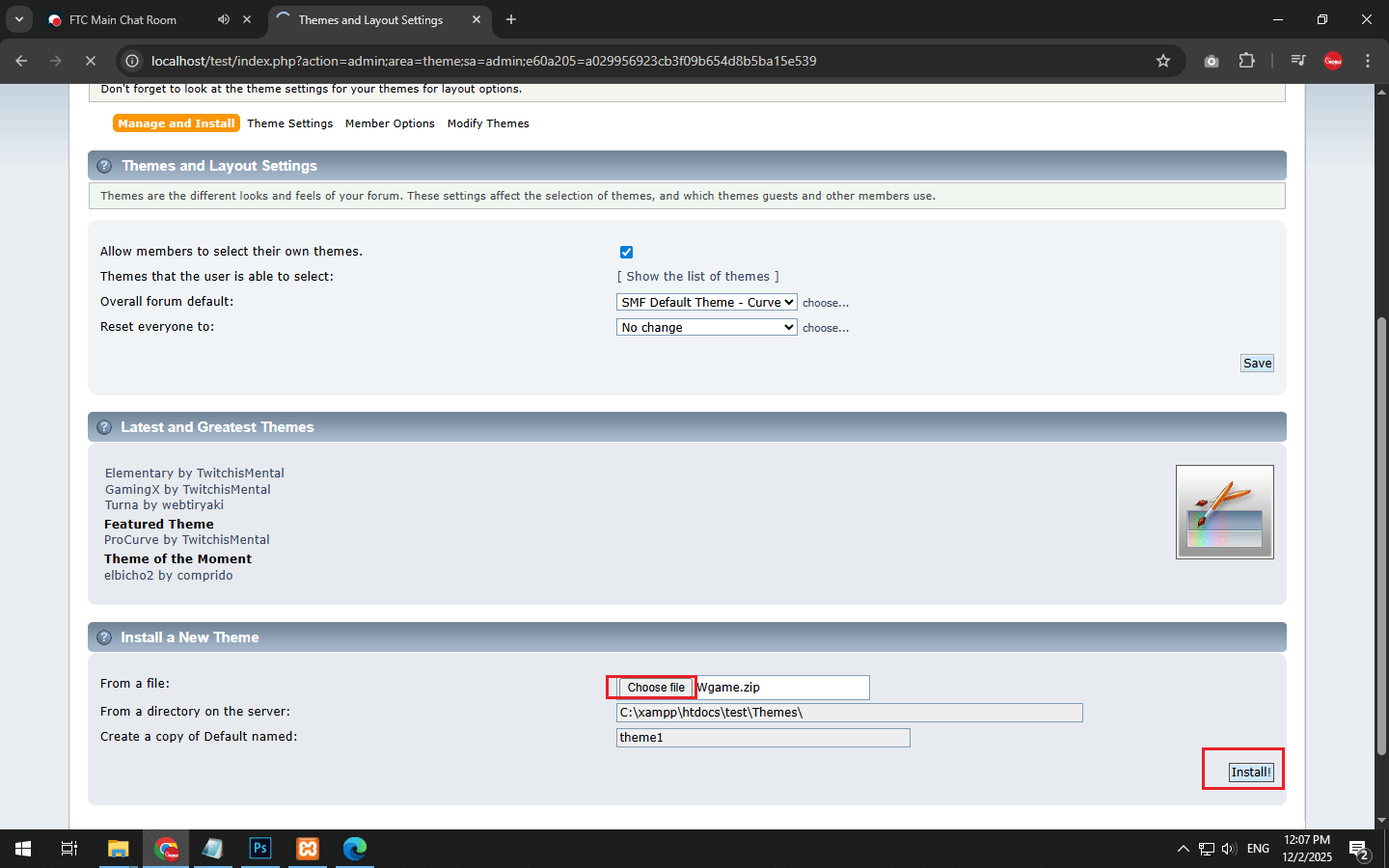Click the Choose file button
The width and height of the screenshot is (1389, 868).
[655, 688]
